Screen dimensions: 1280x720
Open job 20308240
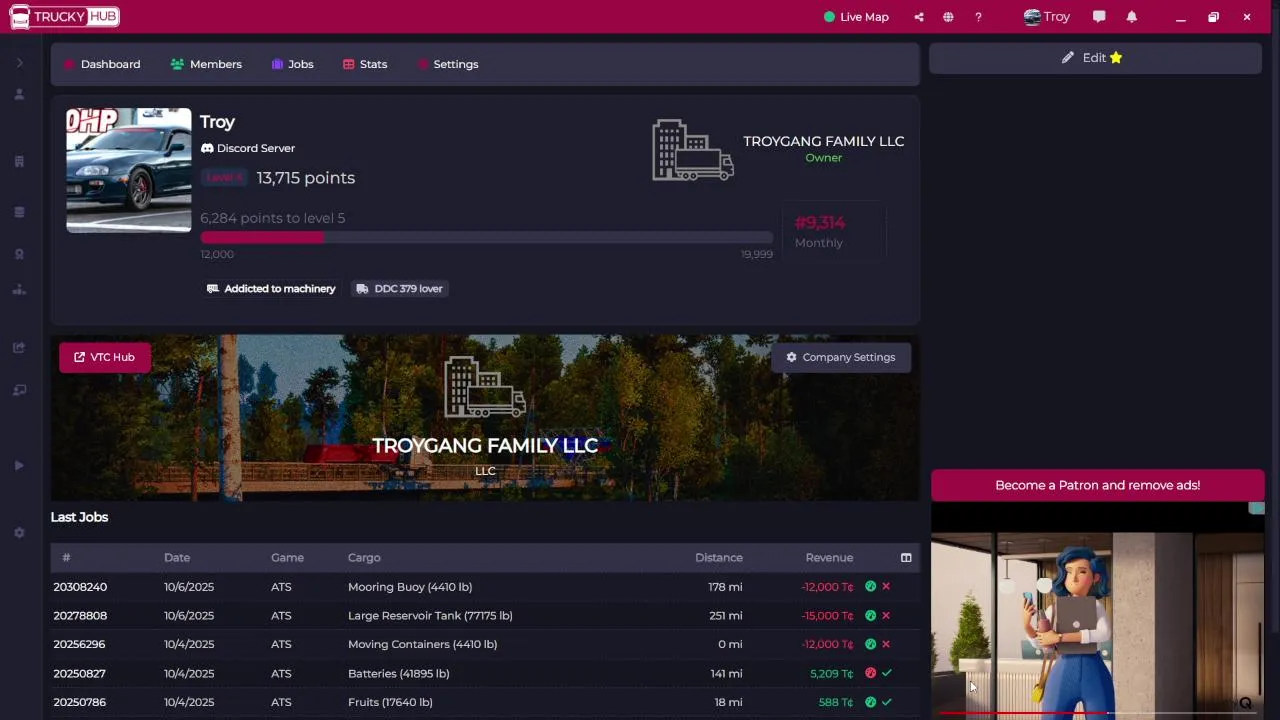click(80, 587)
